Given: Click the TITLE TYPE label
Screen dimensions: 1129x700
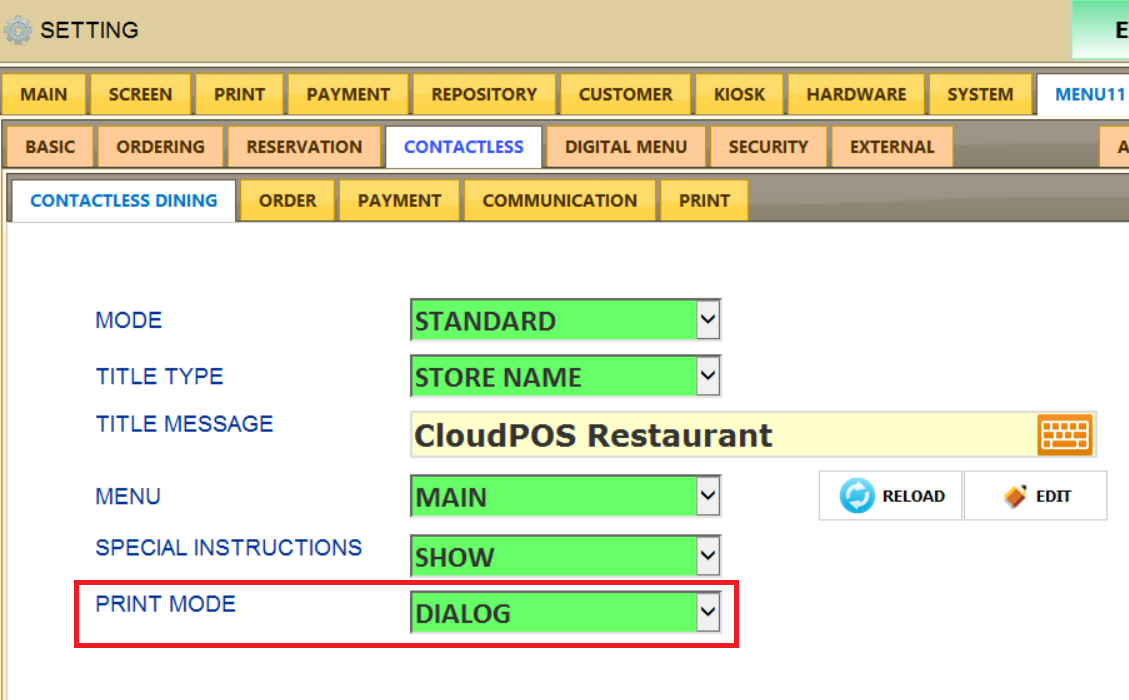Looking at the screenshot, I should coord(160,376).
